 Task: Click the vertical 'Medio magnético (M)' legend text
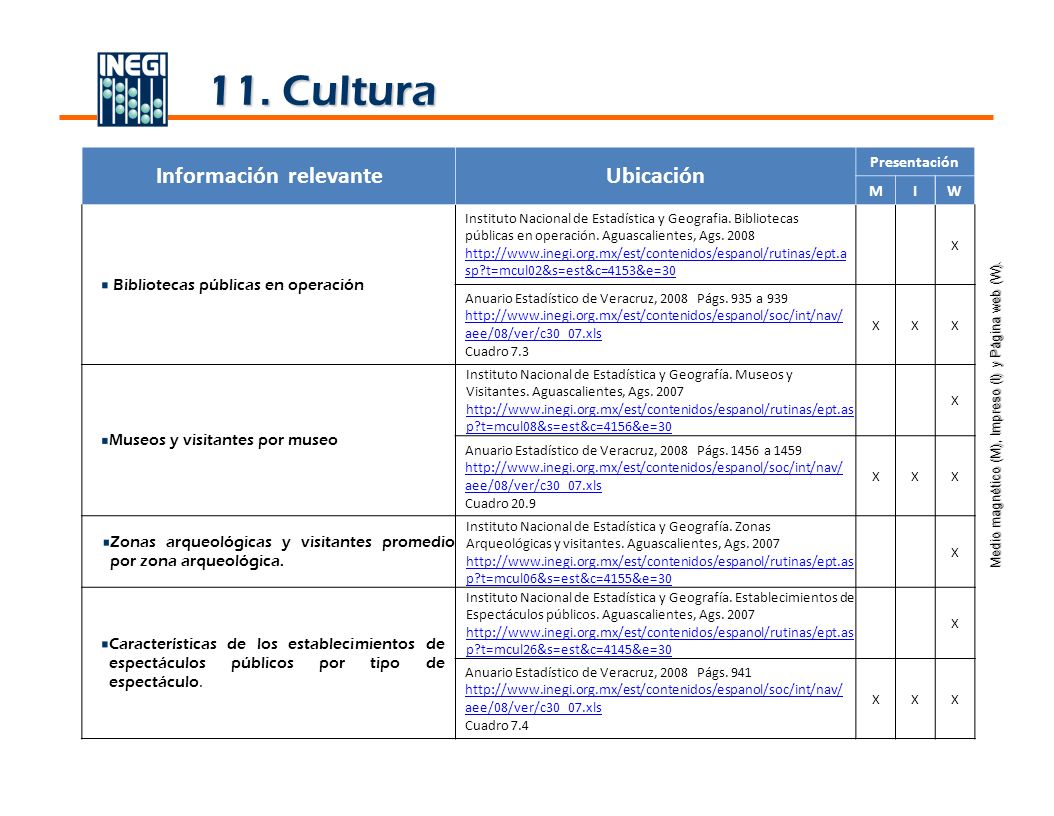[x=996, y=415]
